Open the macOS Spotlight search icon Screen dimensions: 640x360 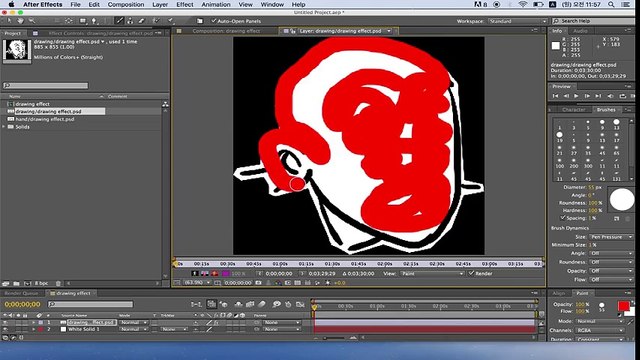tap(611, 4)
